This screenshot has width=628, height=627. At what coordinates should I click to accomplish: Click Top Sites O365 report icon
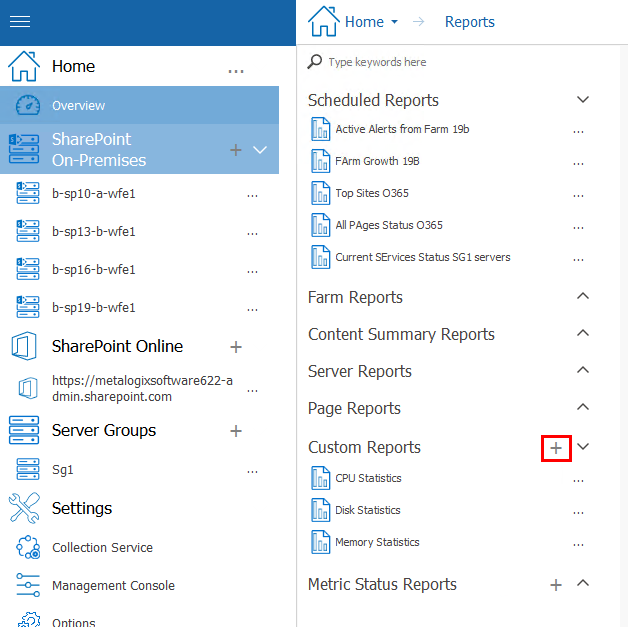(320, 193)
